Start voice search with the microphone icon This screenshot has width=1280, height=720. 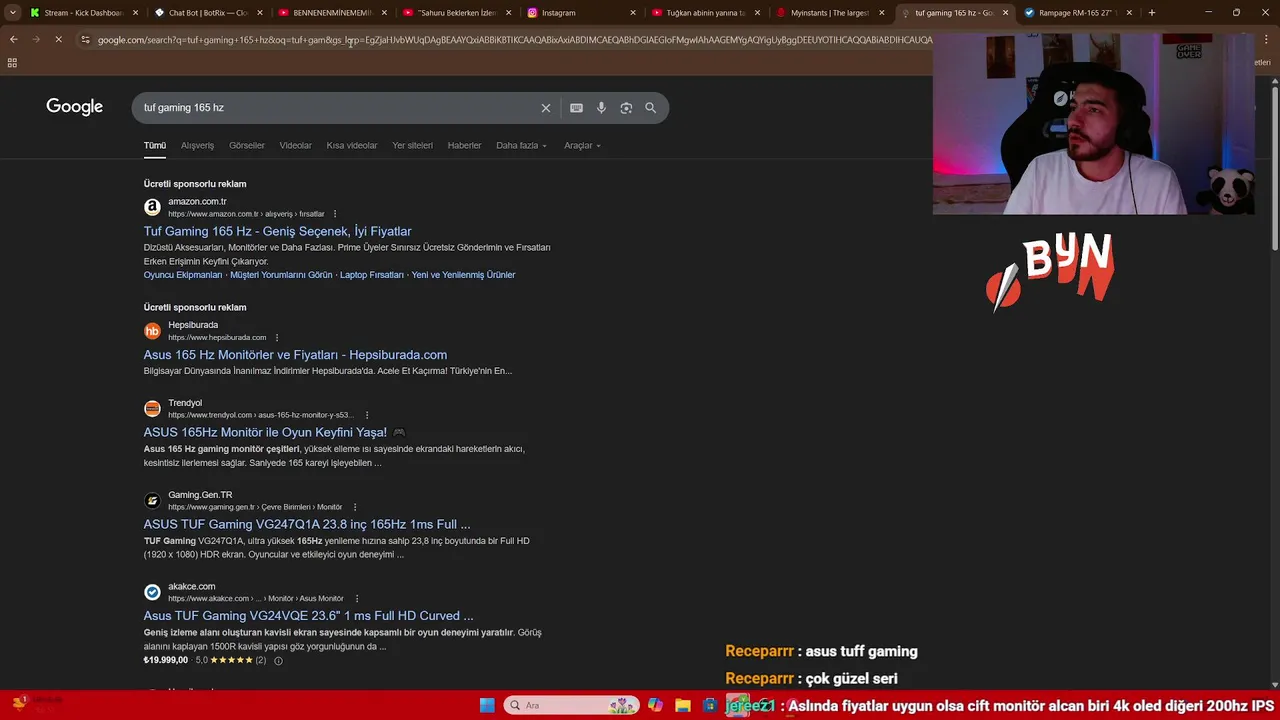click(x=601, y=108)
